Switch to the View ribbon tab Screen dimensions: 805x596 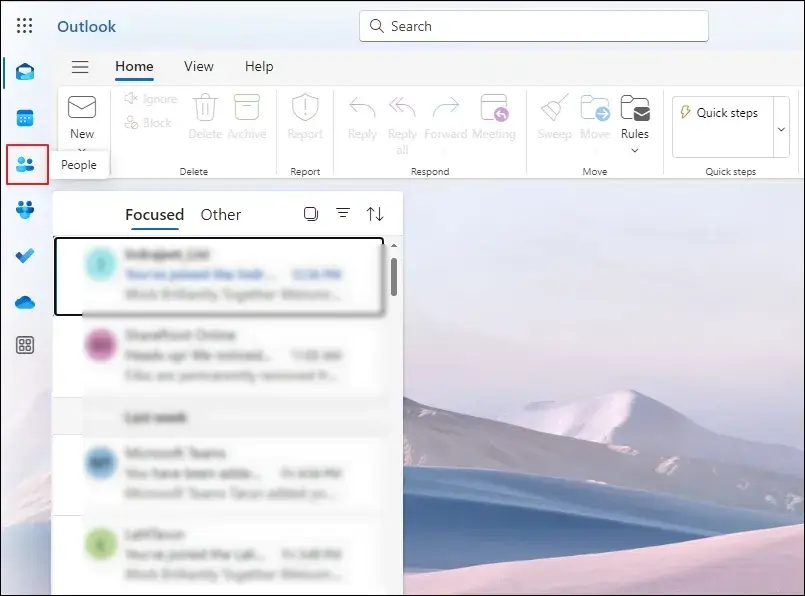point(199,66)
